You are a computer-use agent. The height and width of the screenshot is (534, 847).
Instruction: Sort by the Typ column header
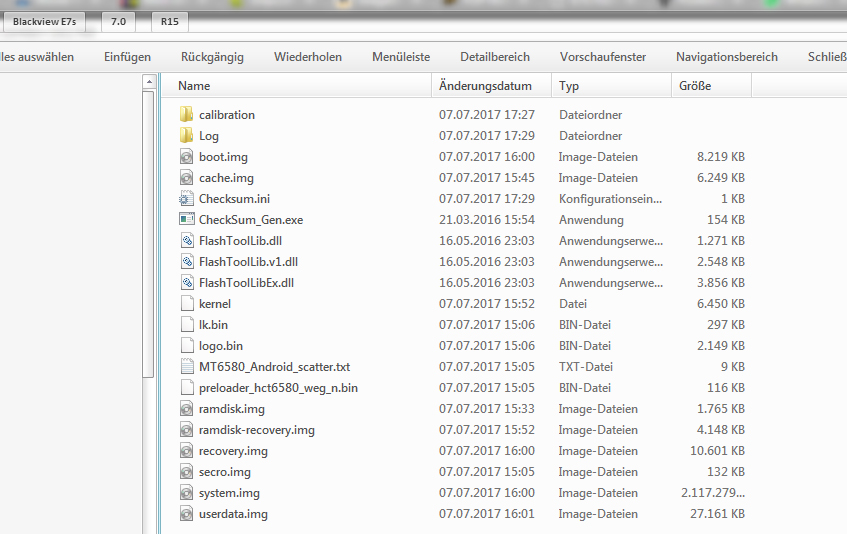[611, 86]
